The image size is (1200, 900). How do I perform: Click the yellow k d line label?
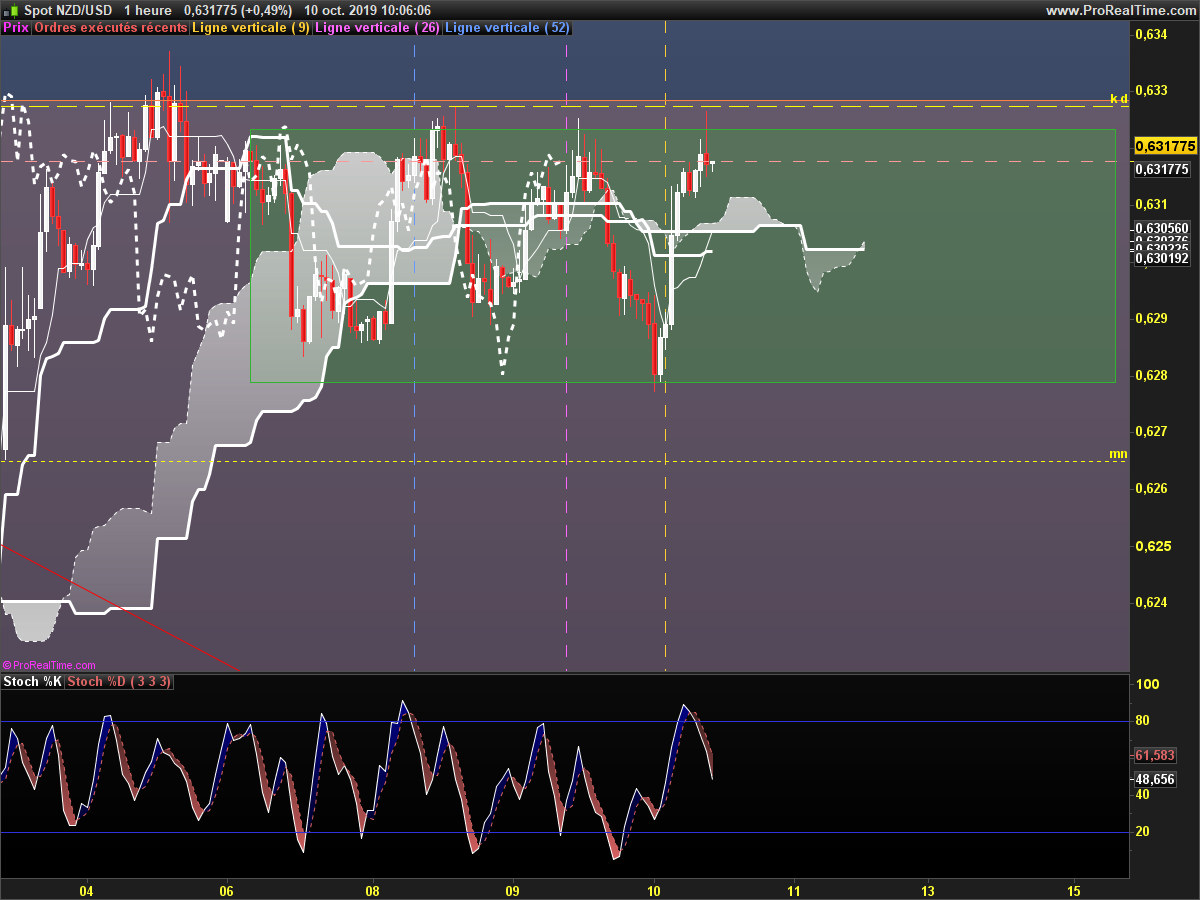1119,98
